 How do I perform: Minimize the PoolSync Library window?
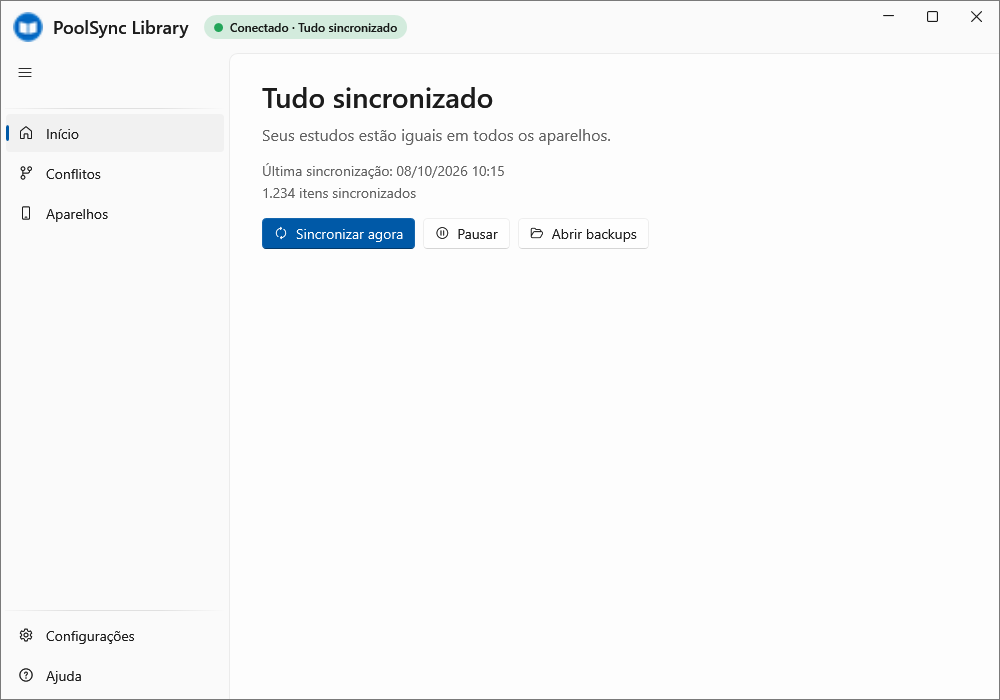coord(888,17)
